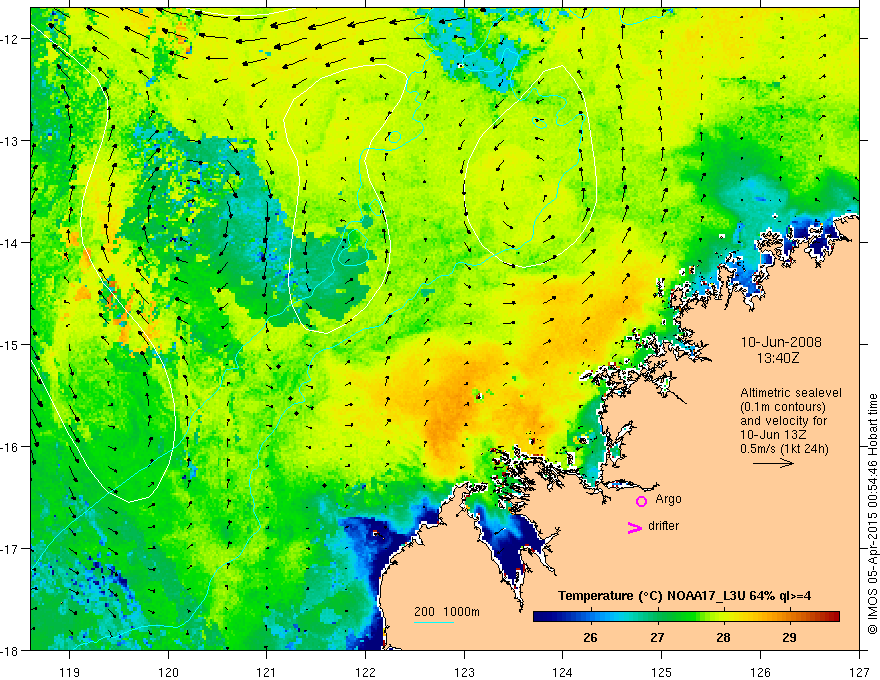The height and width of the screenshot is (680, 880).
Task: Click the '-14' latitude axis label
Action: 11,243
